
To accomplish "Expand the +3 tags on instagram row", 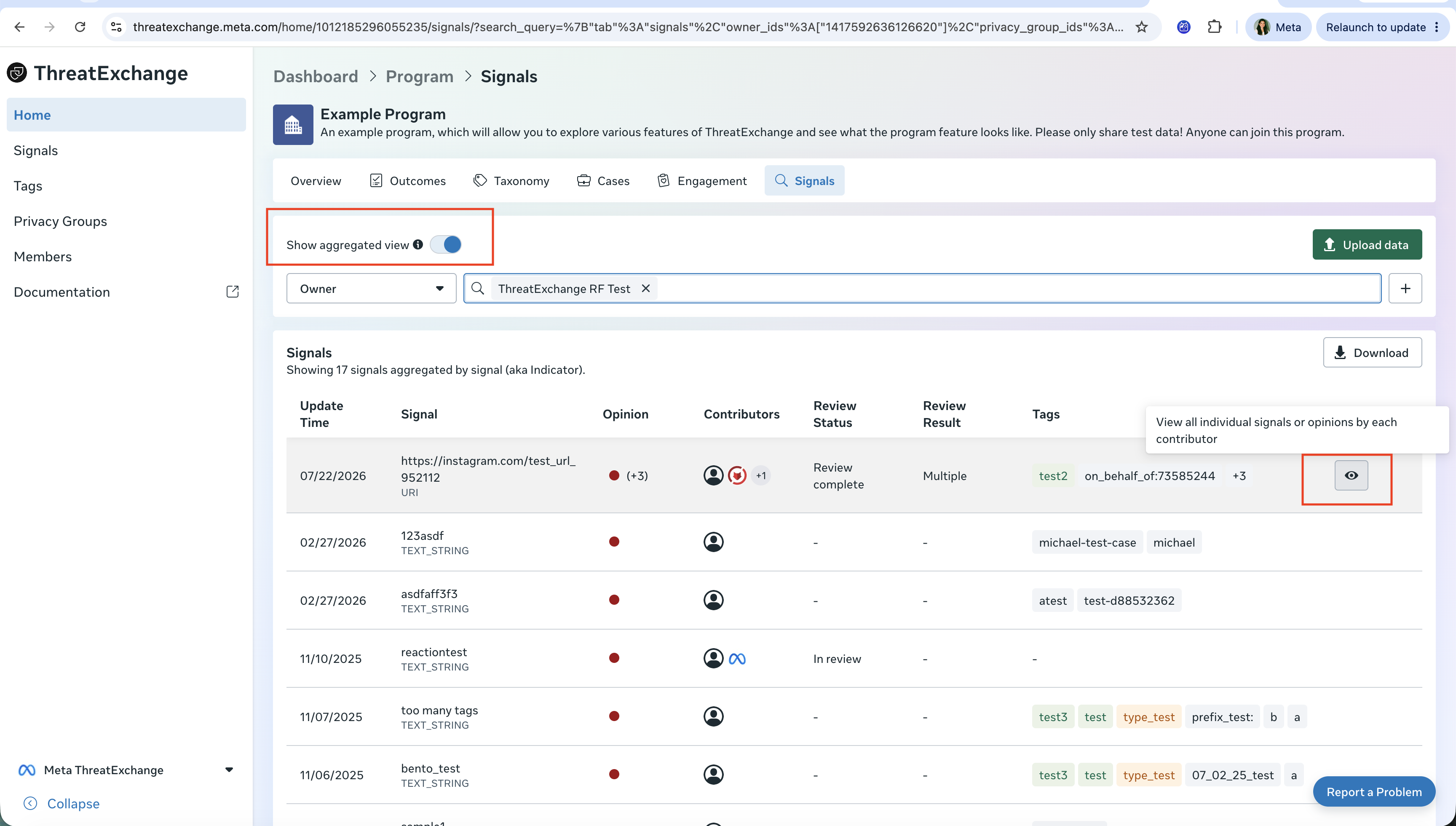I will (x=1239, y=475).
